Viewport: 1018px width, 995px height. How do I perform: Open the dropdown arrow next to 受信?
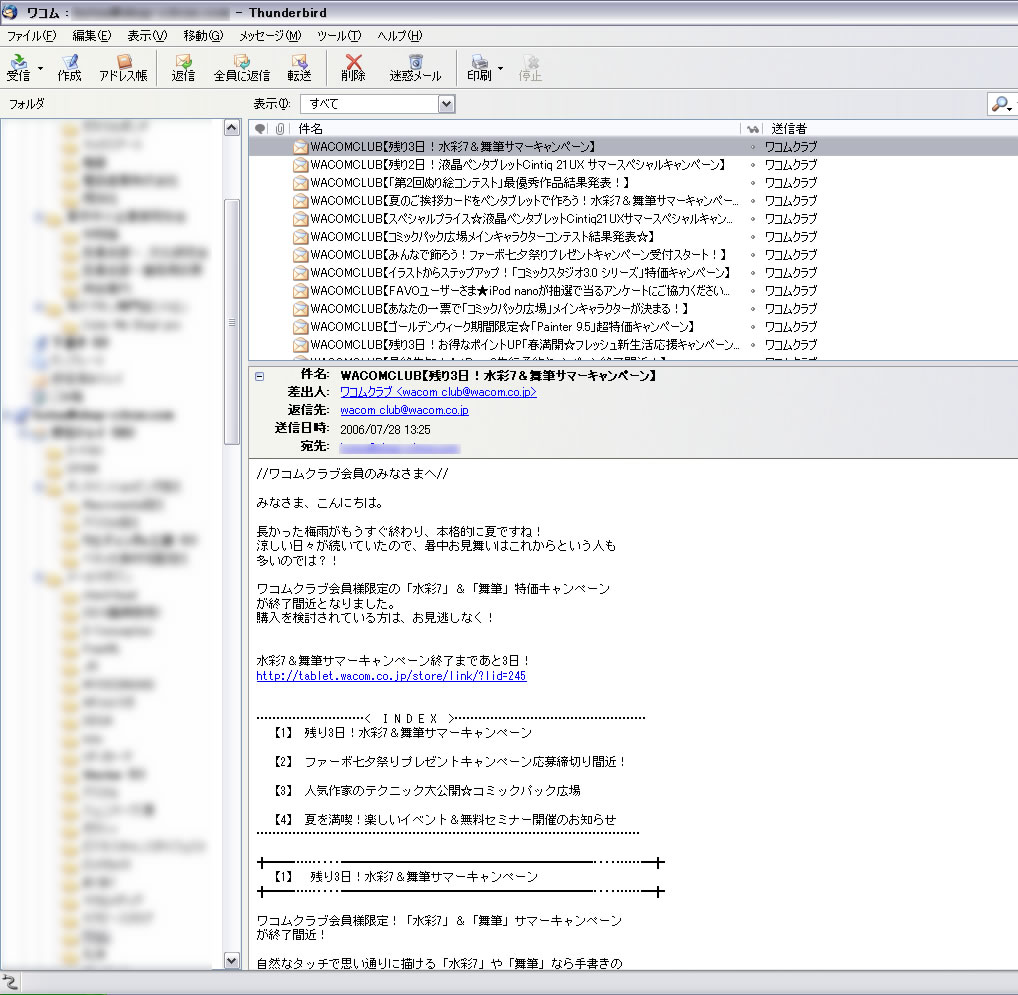41,69
